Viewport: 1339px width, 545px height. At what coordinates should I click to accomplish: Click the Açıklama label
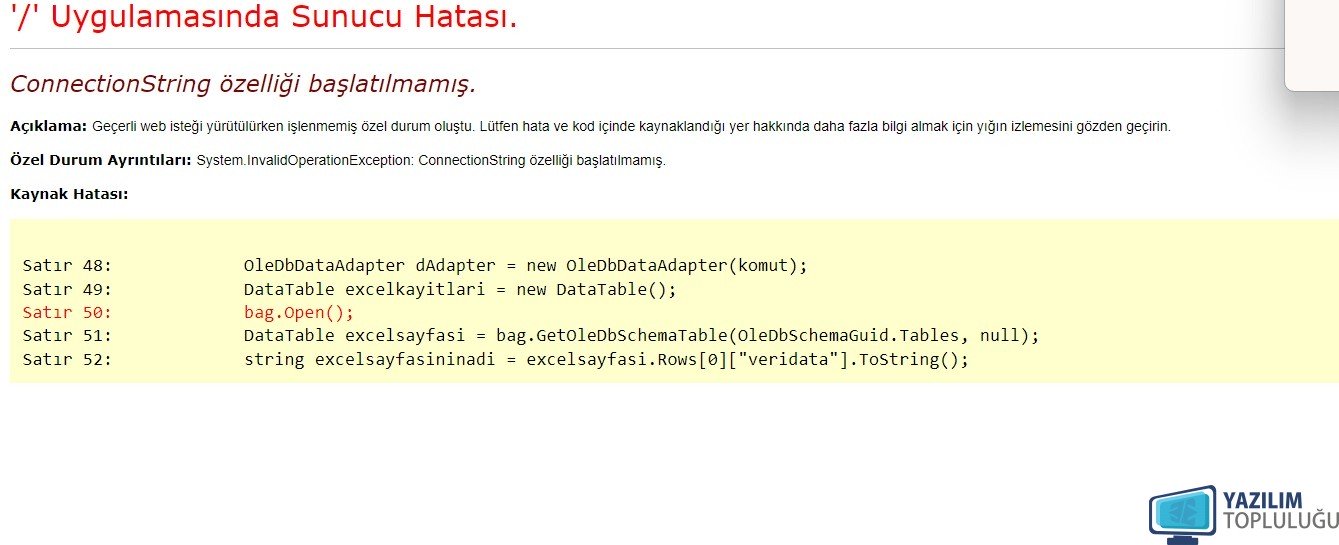pyautogui.click(x=49, y=127)
